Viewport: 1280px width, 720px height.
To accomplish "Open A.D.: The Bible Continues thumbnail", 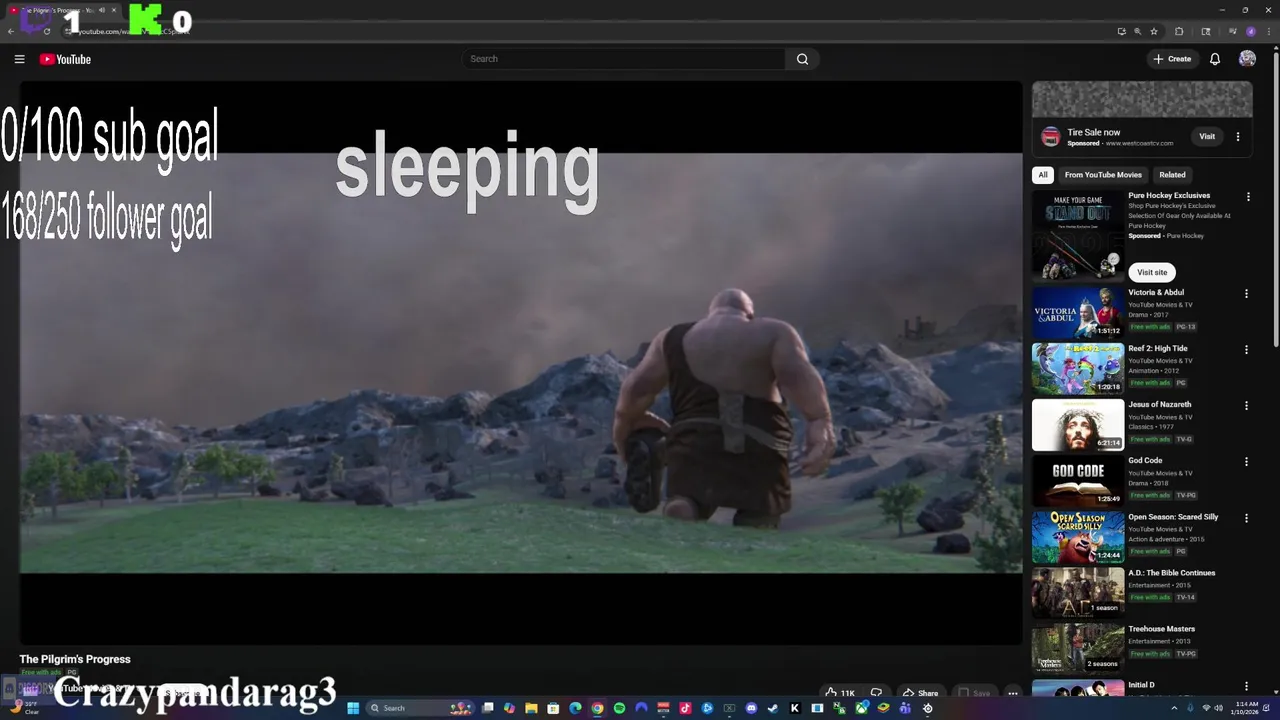I will pyautogui.click(x=1078, y=592).
